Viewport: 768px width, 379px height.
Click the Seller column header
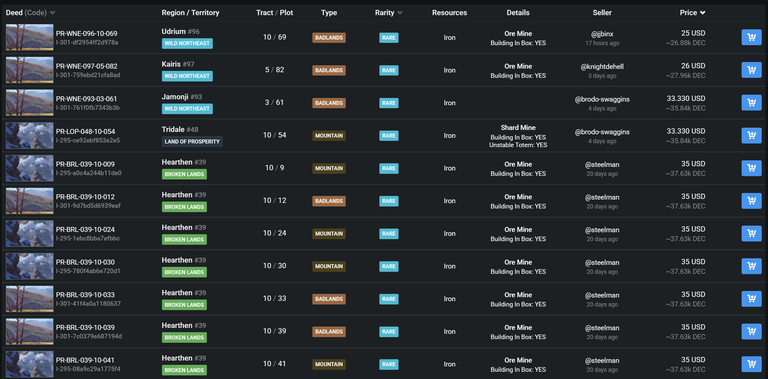(x=602, y=13)
